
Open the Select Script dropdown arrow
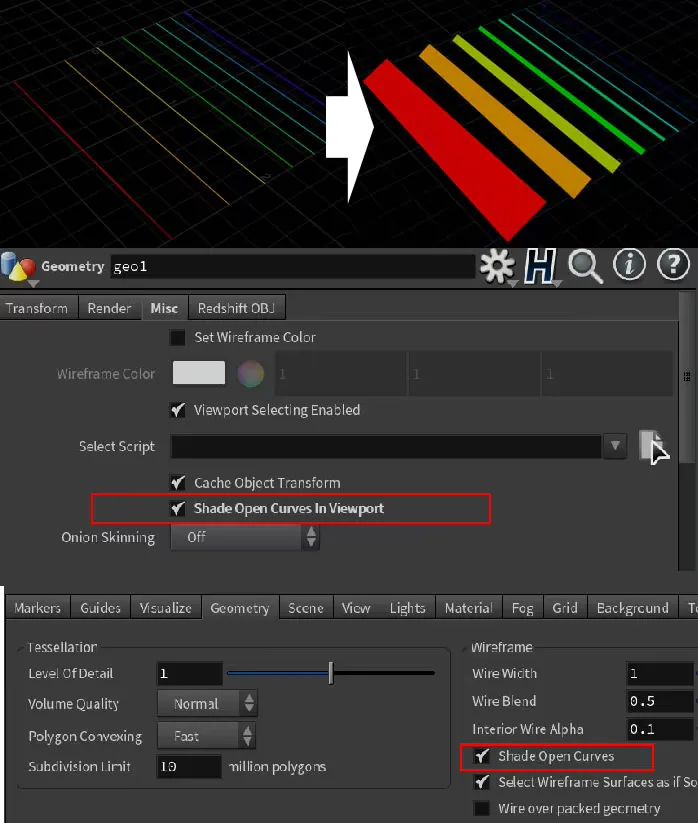click(x=615, y=446)
